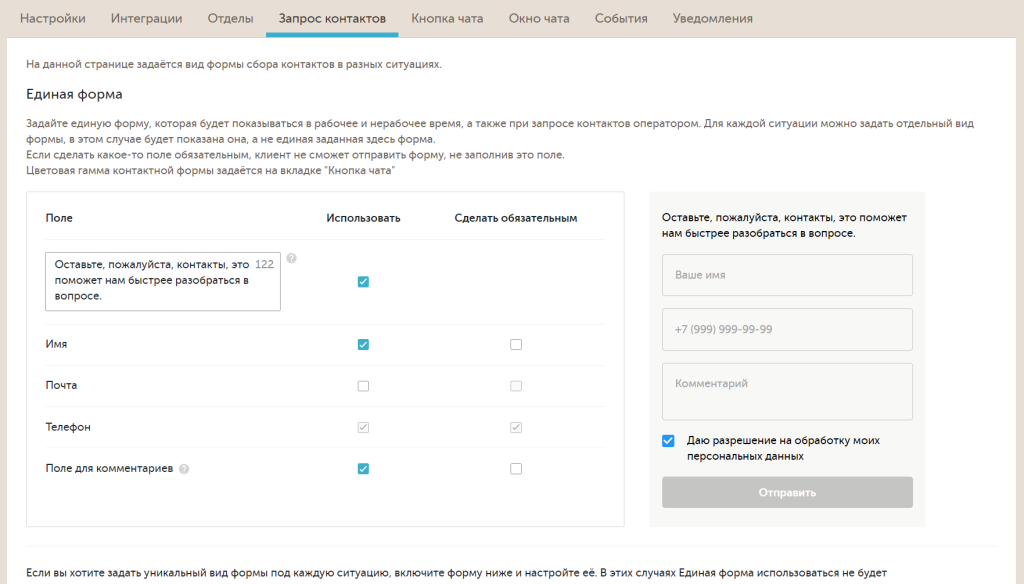Click the Отправить button in preview
Image resolution: width=1024 pixels, height=584 pixels.
tap(787, 493)
